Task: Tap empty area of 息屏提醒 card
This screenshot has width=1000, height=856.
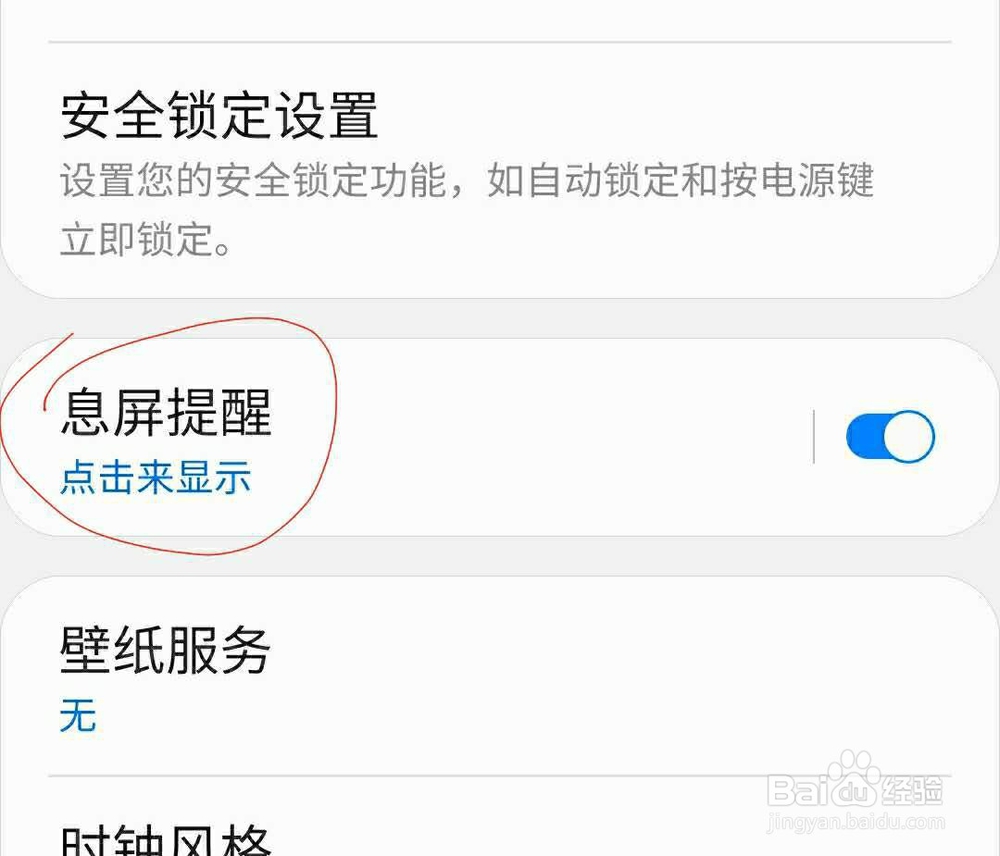Action: point(542,438)
